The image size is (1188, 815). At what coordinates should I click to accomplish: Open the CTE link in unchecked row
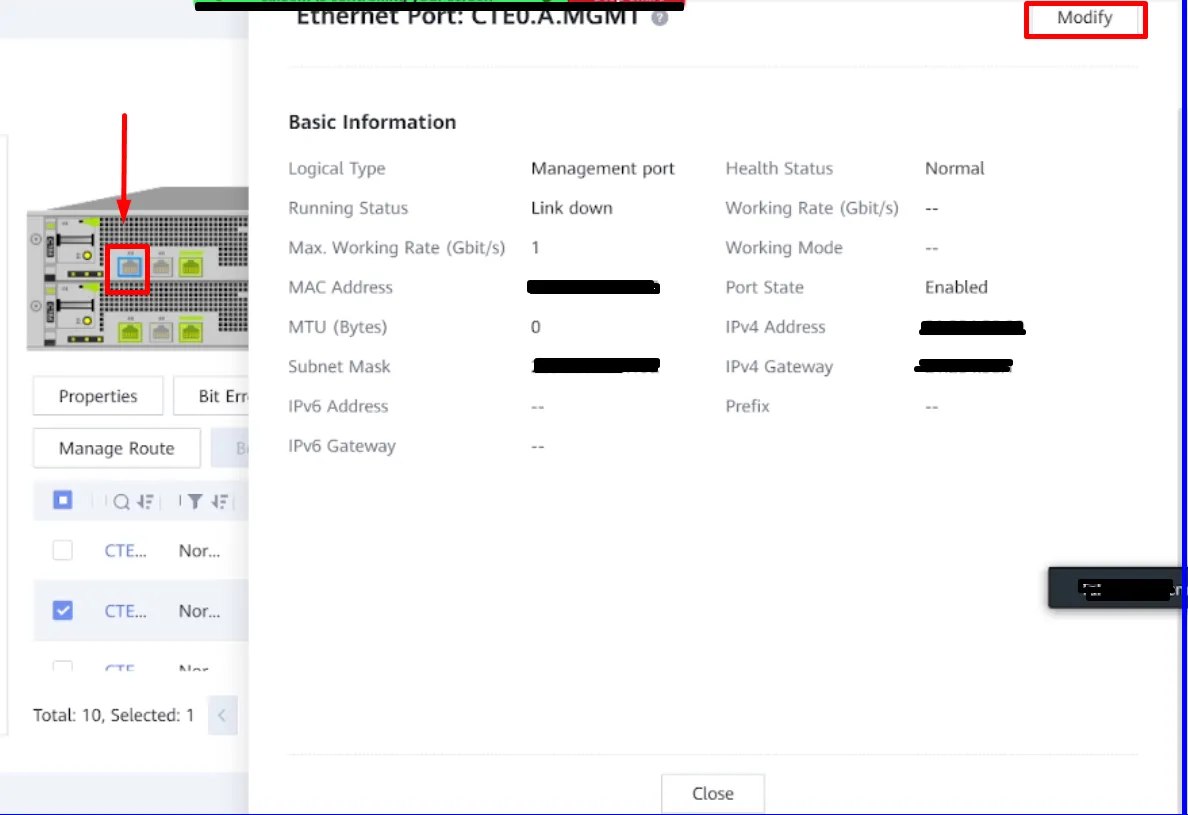(x=126, y=551)
